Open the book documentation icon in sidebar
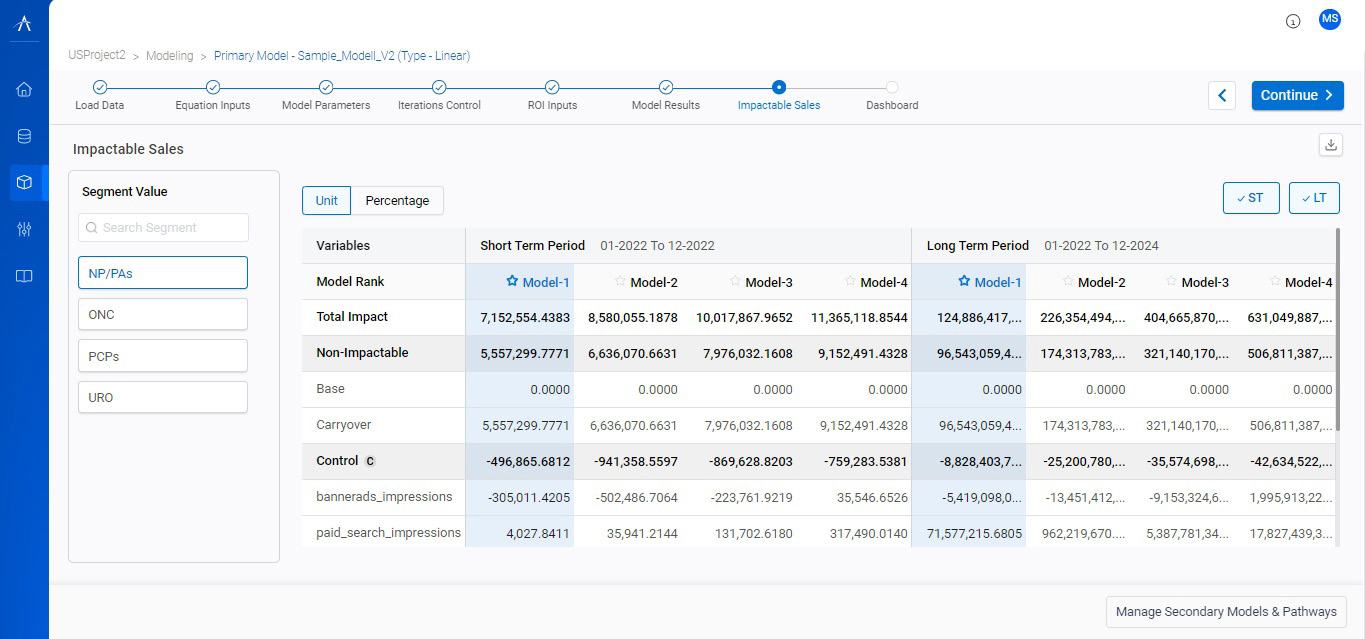 [x=24, y=276]
